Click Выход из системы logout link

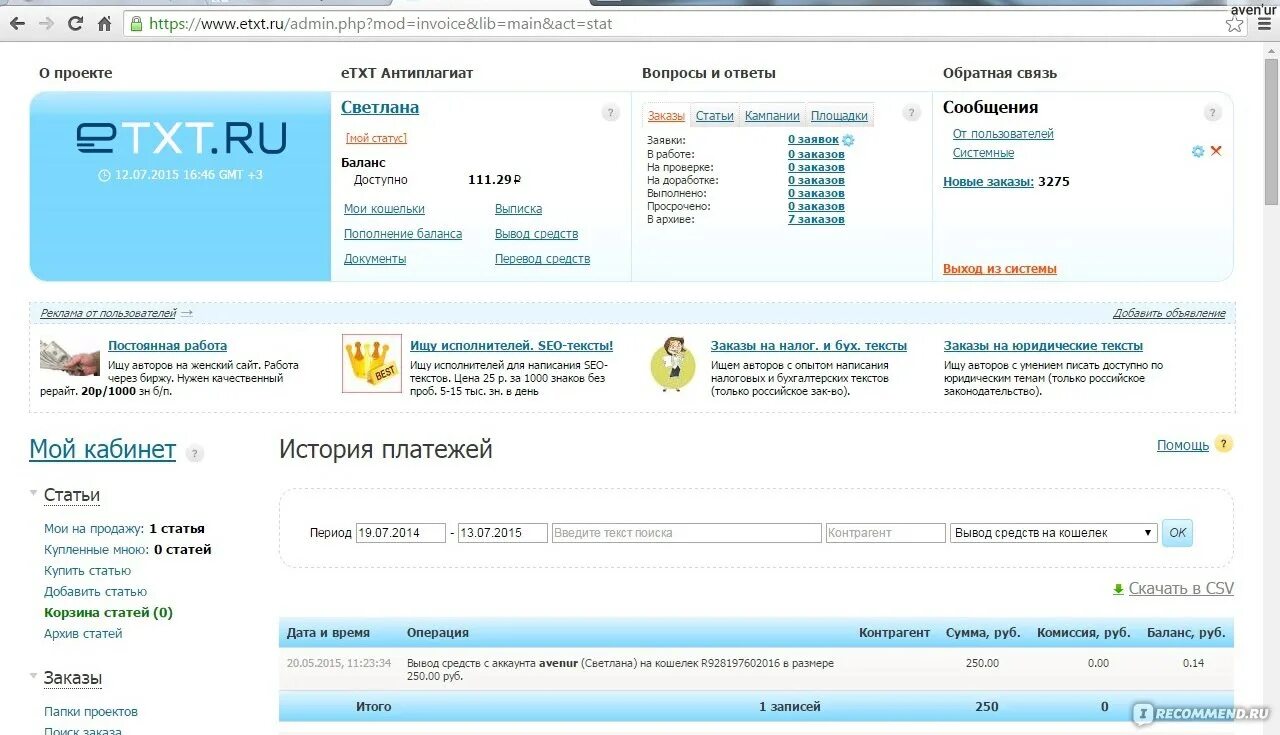1000,269
